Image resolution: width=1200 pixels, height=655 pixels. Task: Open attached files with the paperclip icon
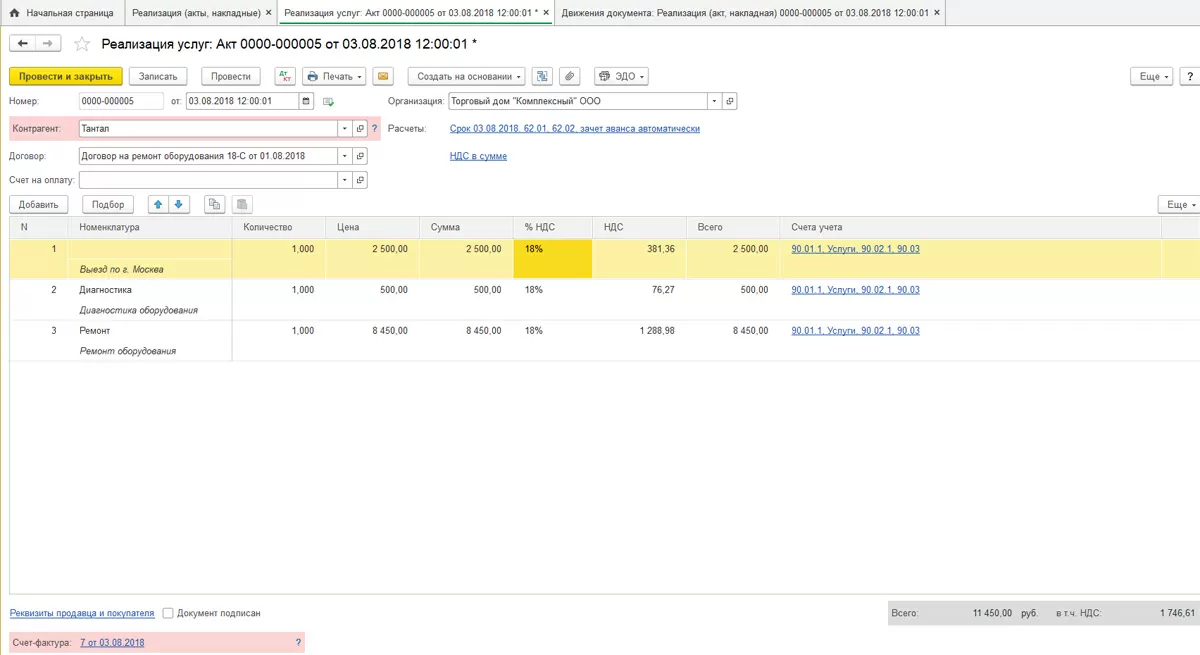click(x=569, y=76)
